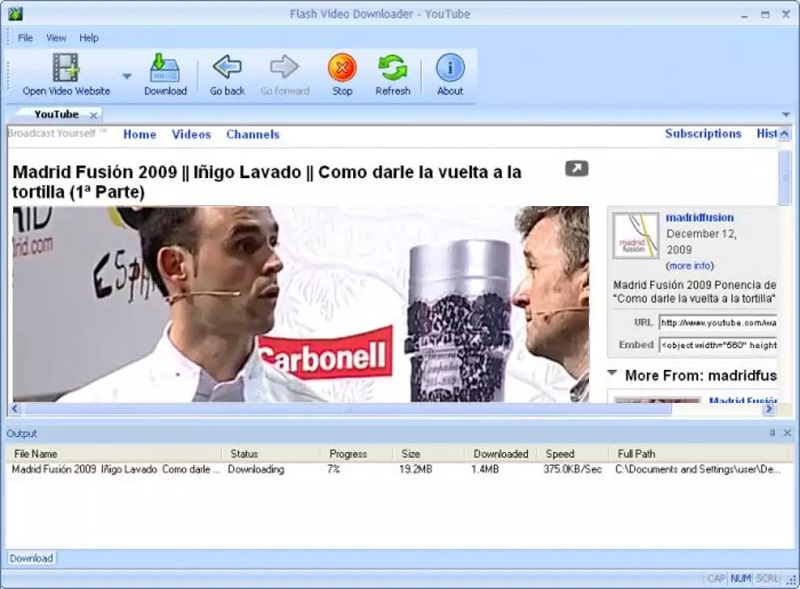Click the 375.0KB/Sec speed value
Image resolution: width=800 pixels, height=589 pixels.
tap(572, 469)
